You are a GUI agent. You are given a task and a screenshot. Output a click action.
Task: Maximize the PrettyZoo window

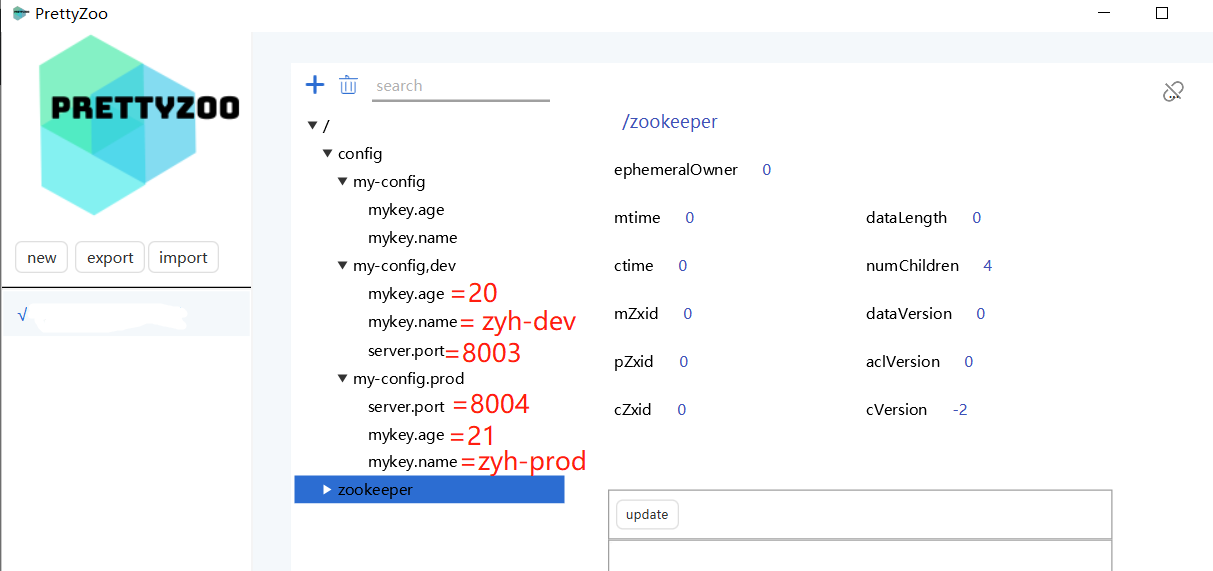click(1162, 13)
